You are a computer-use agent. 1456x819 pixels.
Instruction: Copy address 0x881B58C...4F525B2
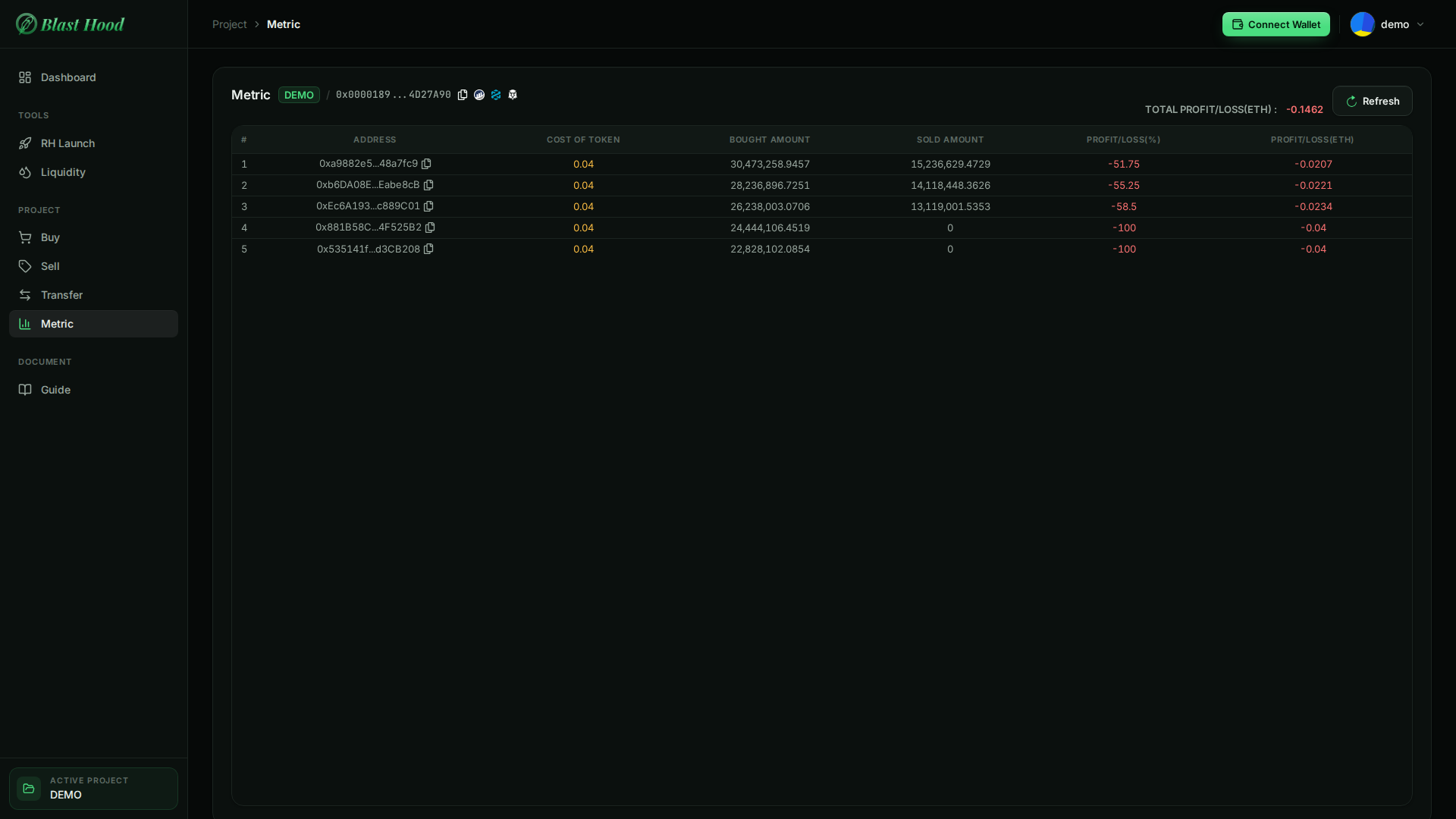[x=430, y=227]
